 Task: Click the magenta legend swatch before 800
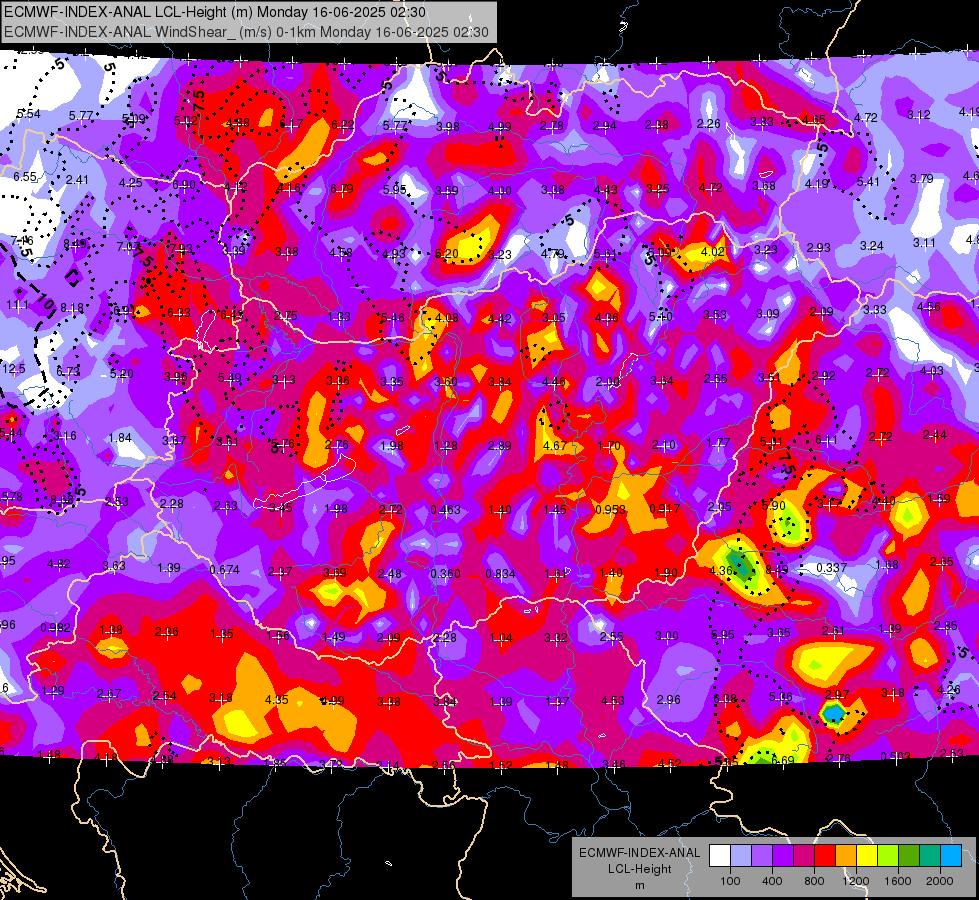click(x=804, y=856)
